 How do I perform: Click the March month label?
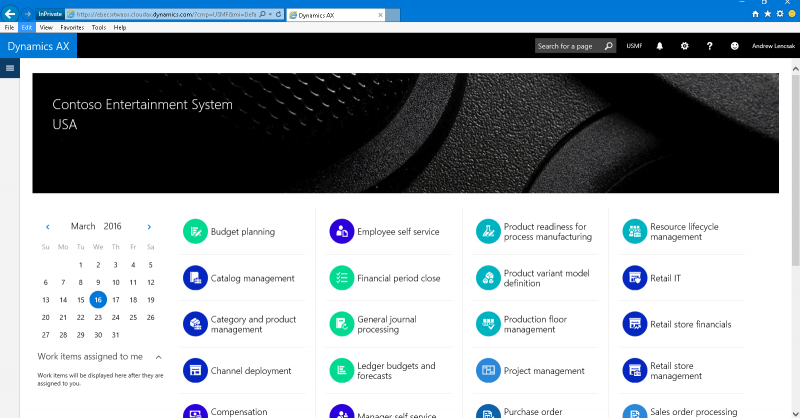(83, 226)
